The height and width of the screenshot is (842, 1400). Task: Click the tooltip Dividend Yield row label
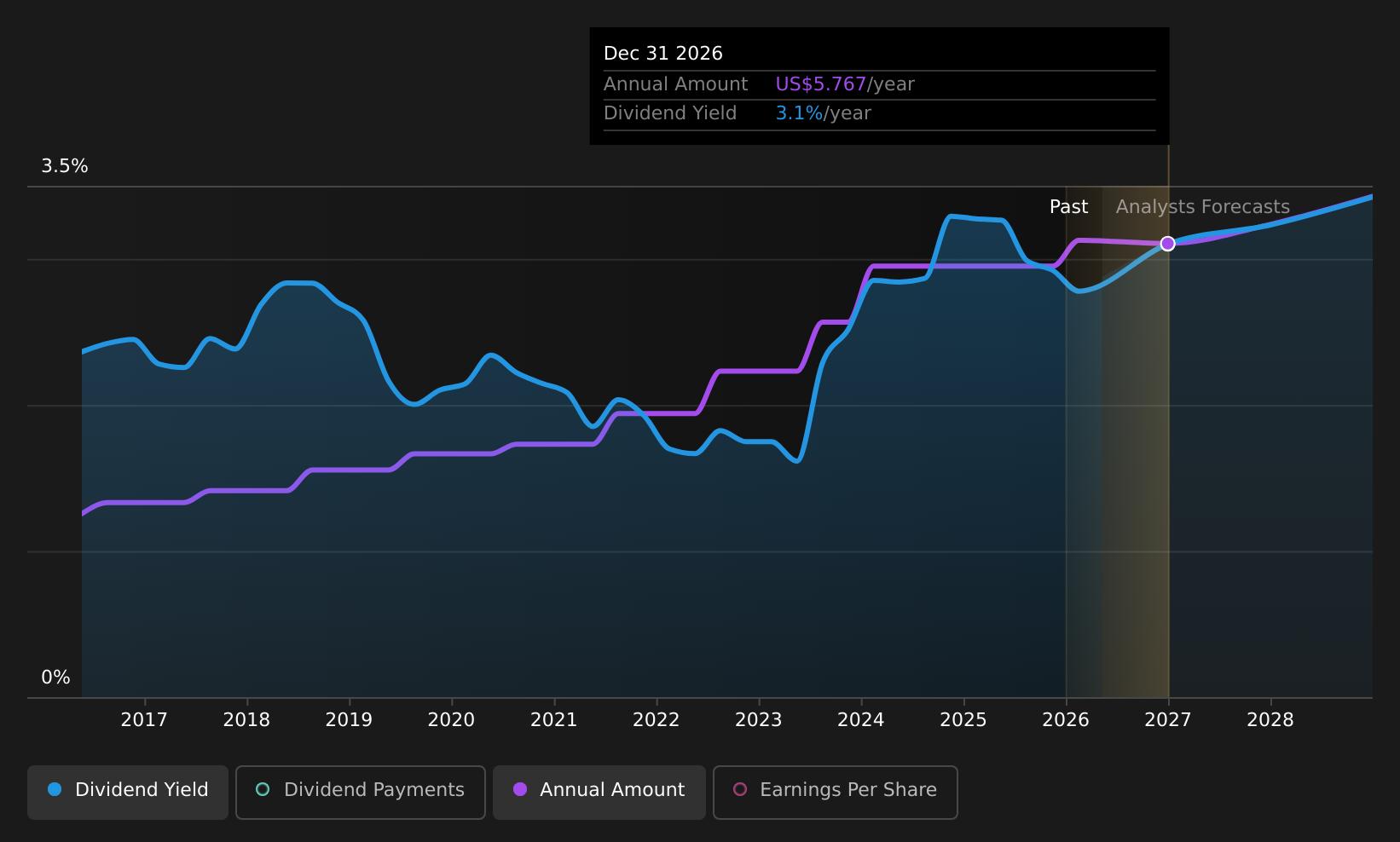(669, 113)
